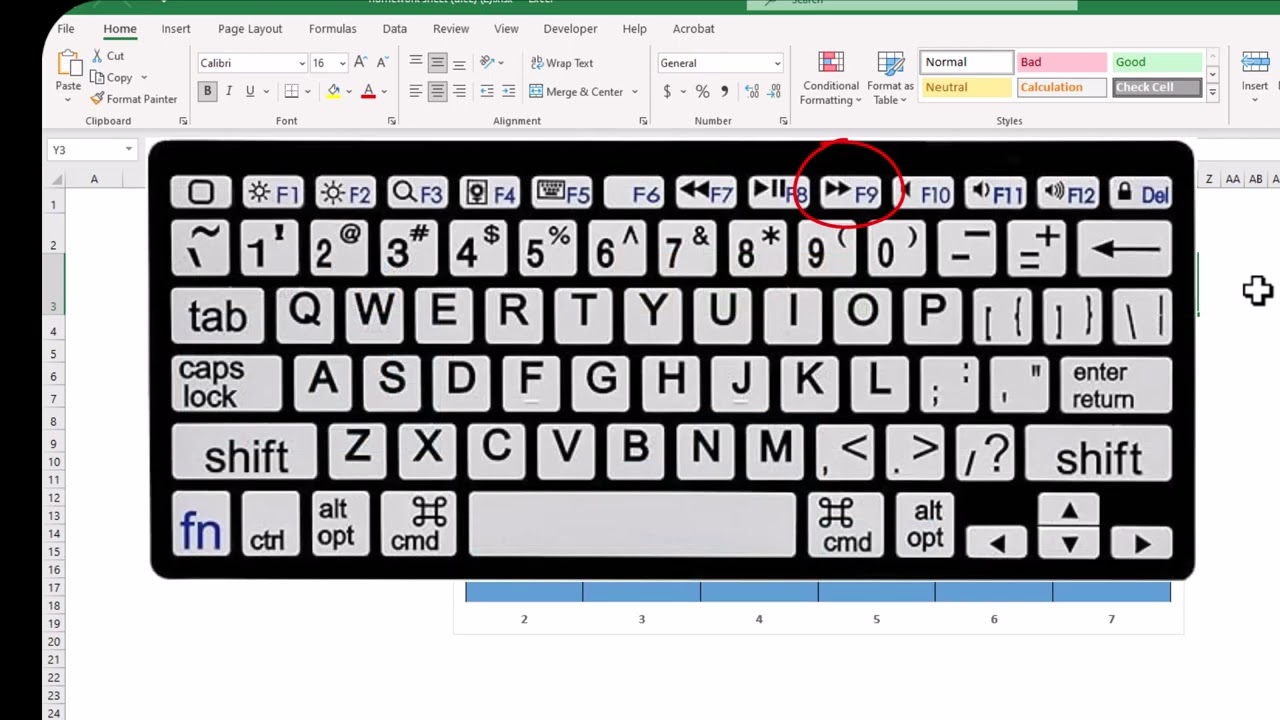Apply the Calculation cell style
The image size is (1280, 720).
click(x=1061, y=87)
